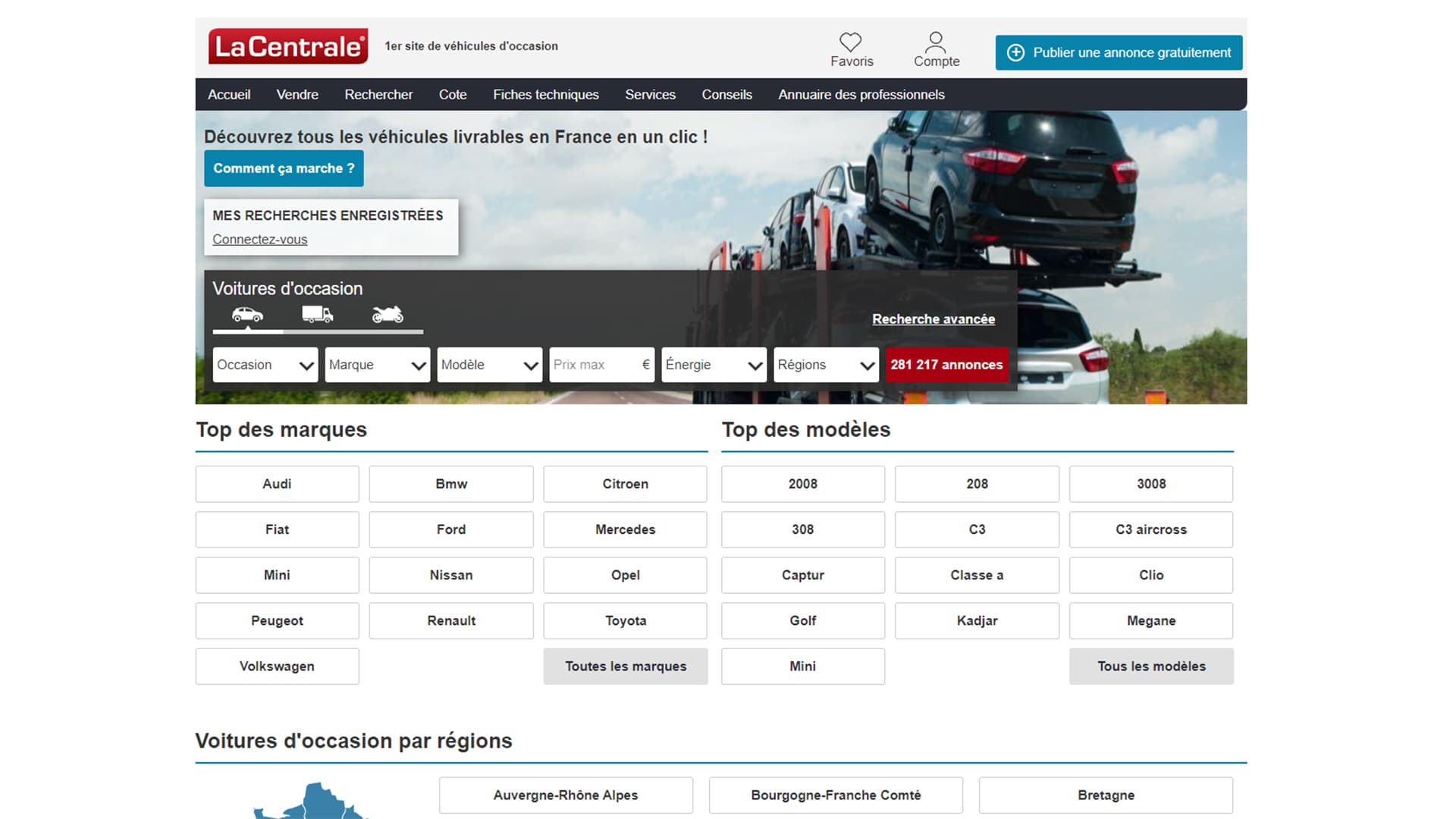The image size is (1456, 819).
Task: Click Publier une annonce gratuitement button
Action: point(1119,52)
